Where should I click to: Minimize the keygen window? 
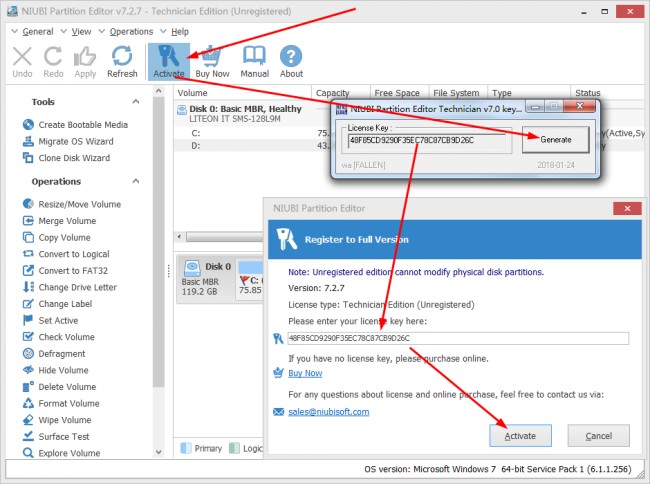pos(535,107)
